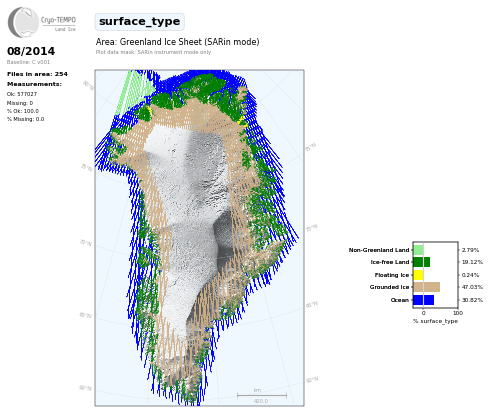Viewport: 492px width, 410px height.
Task: Click the '% Missing: 0.0' text
Action: (x=25, y=119)
